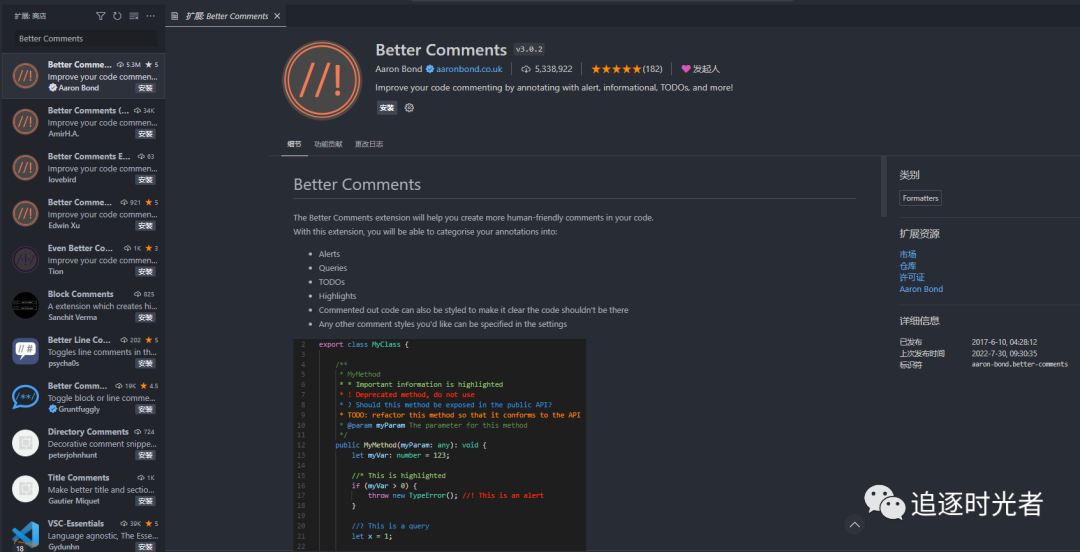Click the large Better Comments logo
Viewport: 1080px width, 552px height.
(x=322, y=80)
